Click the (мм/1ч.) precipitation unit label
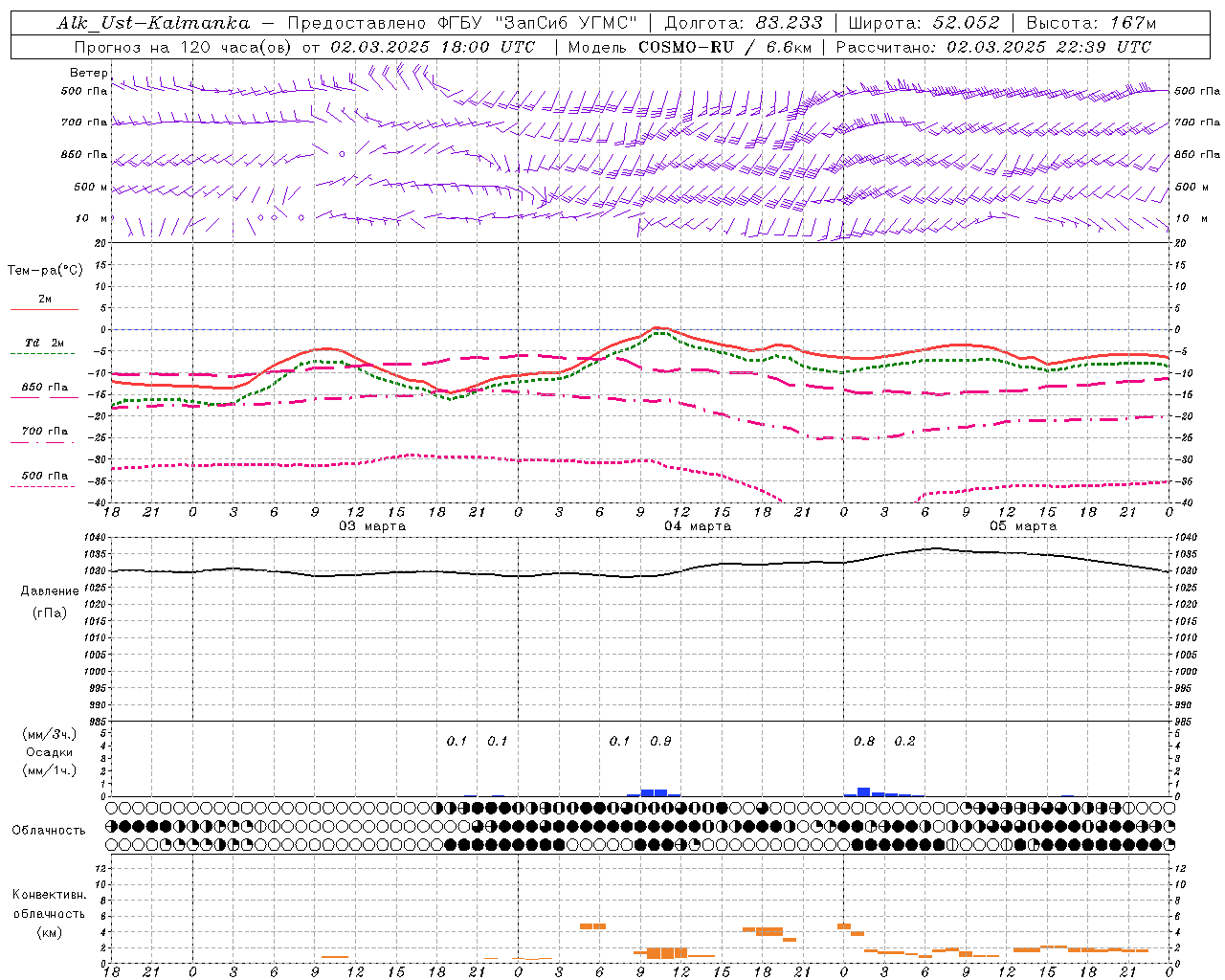 50,770
